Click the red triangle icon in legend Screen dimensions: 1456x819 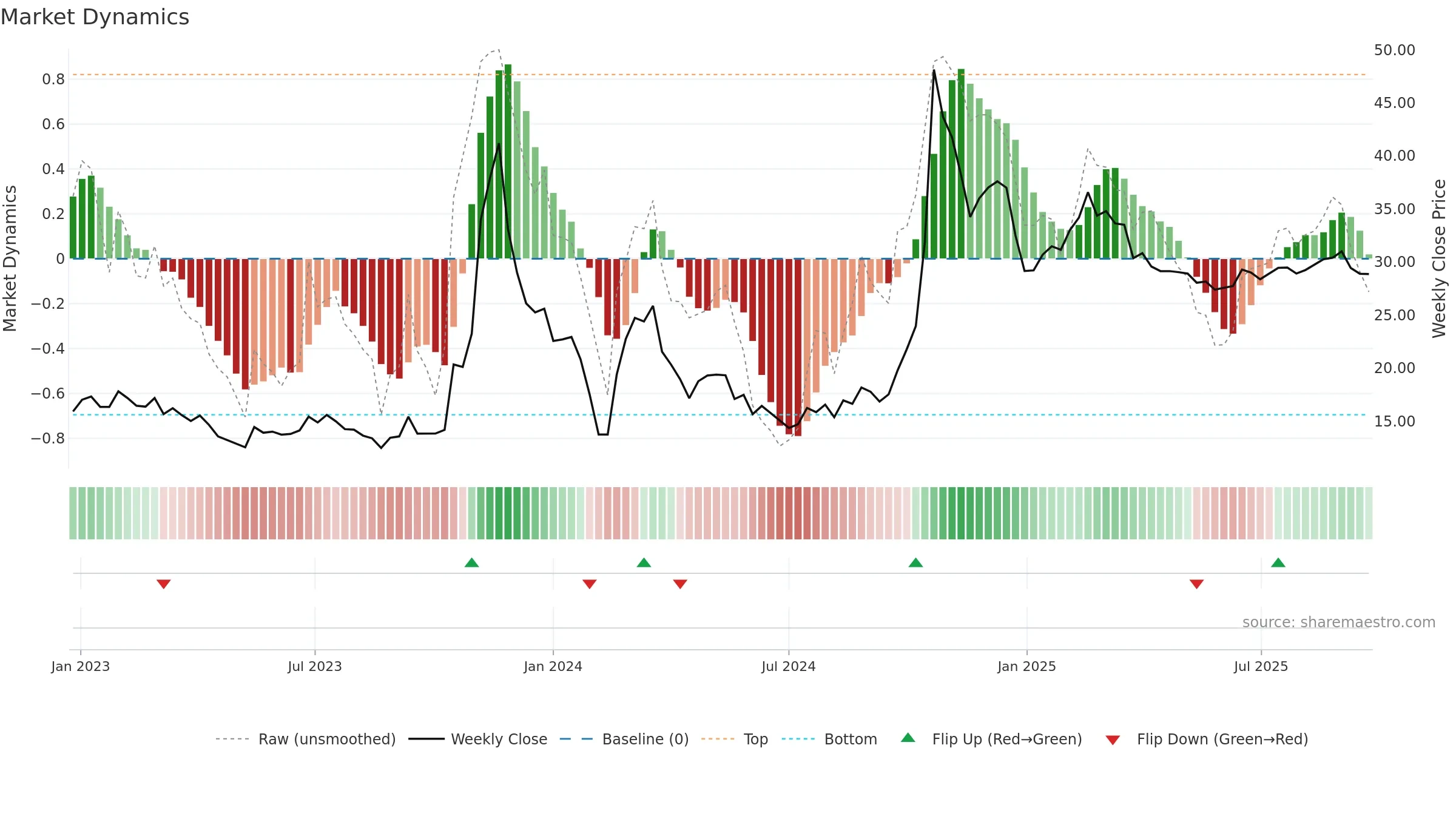[1113, 740]
